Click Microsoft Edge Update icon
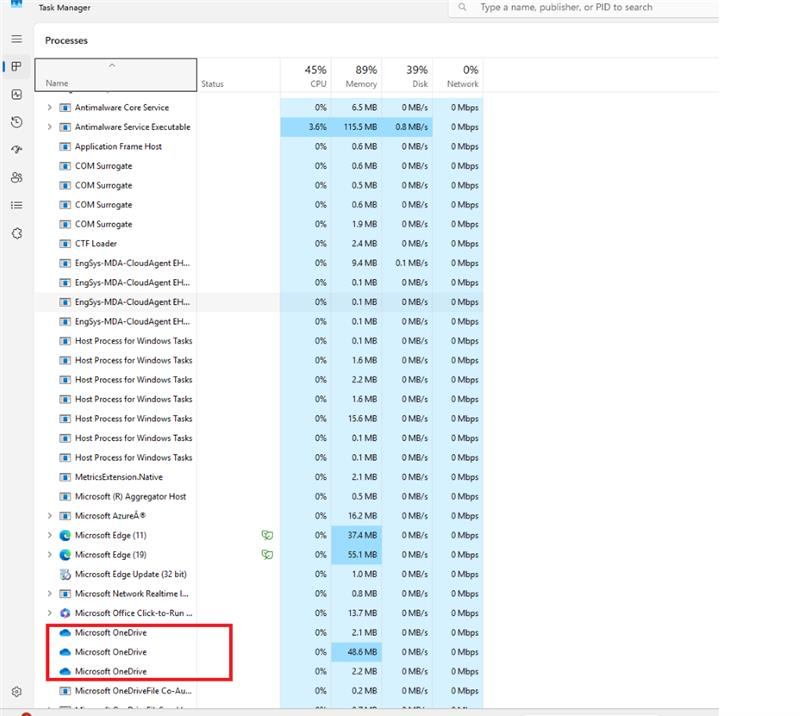 [65, 574]
